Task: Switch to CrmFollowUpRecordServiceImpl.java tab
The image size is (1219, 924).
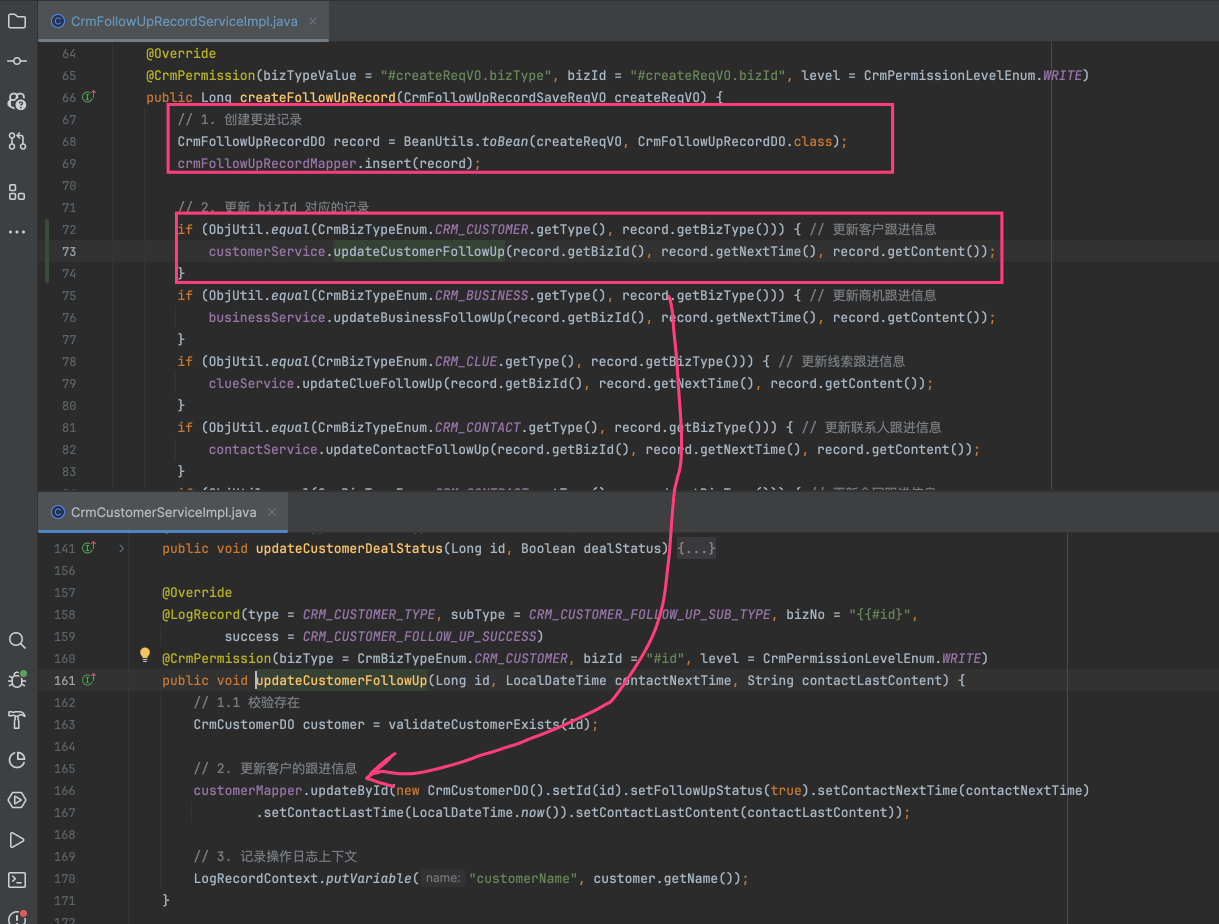Action: 183,21
